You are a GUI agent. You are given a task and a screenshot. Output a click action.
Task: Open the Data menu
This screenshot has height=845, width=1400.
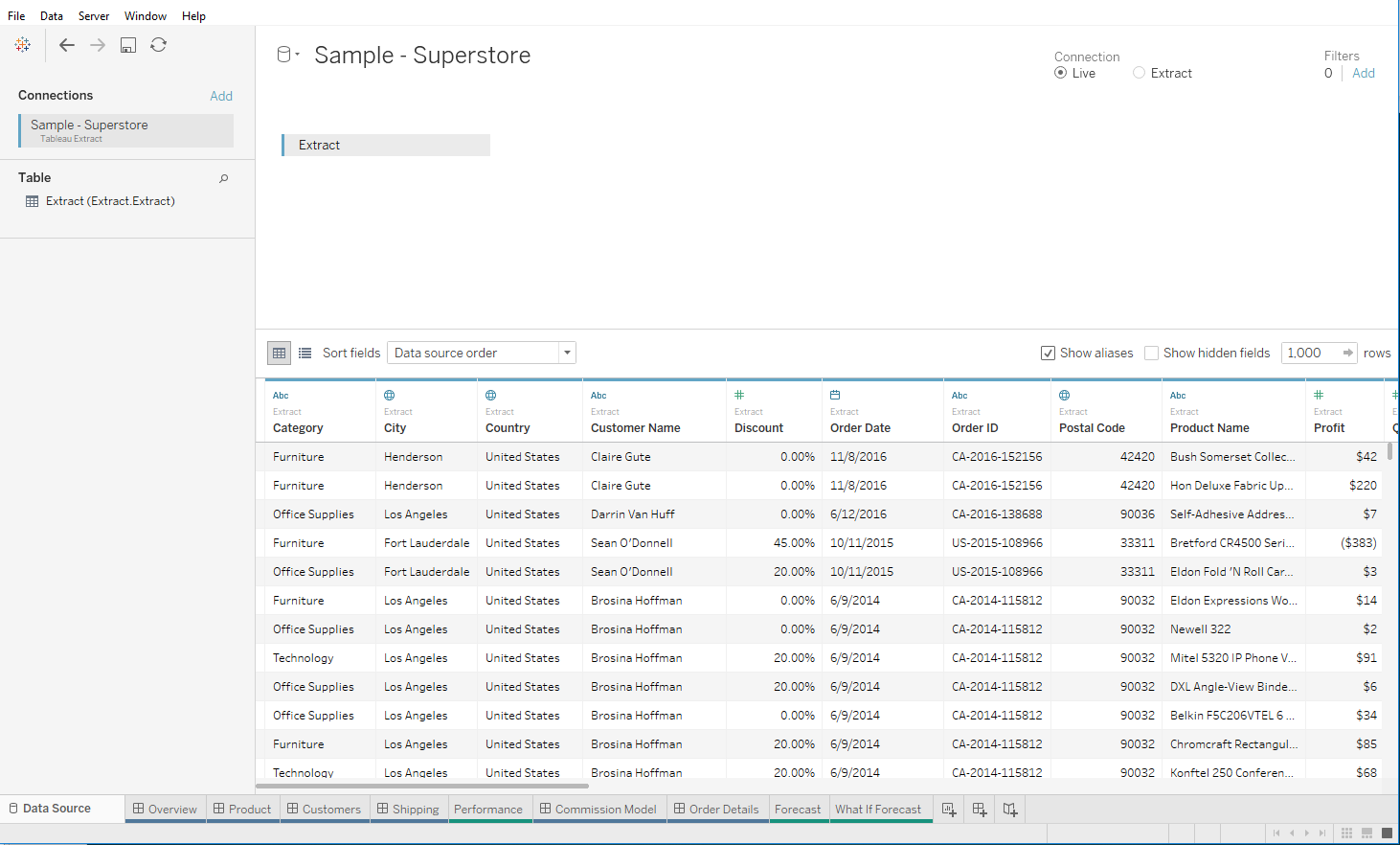pos(51,15)
